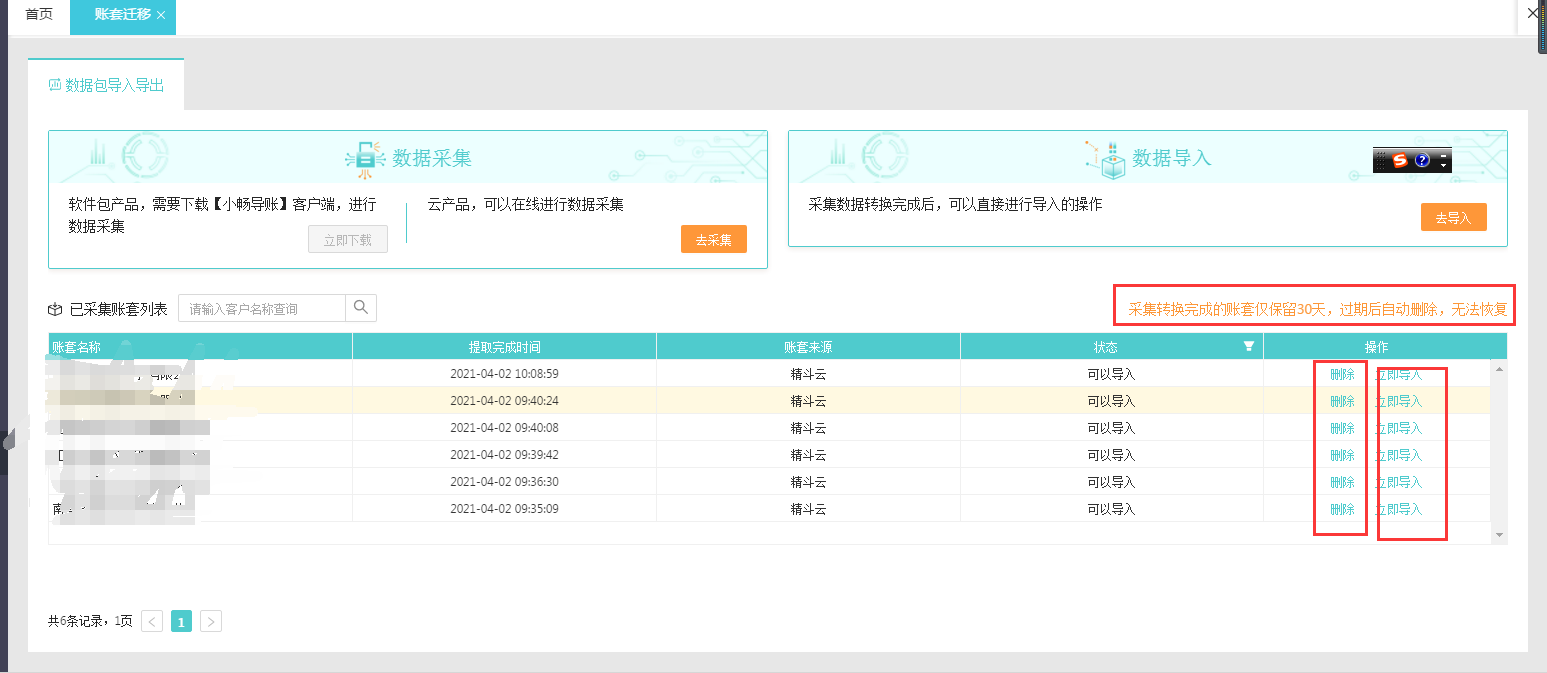Click the 数据采集 header icon
The height and width of the screenshot is (673, 1547).
pyautogui.click(x=365, y=157)
